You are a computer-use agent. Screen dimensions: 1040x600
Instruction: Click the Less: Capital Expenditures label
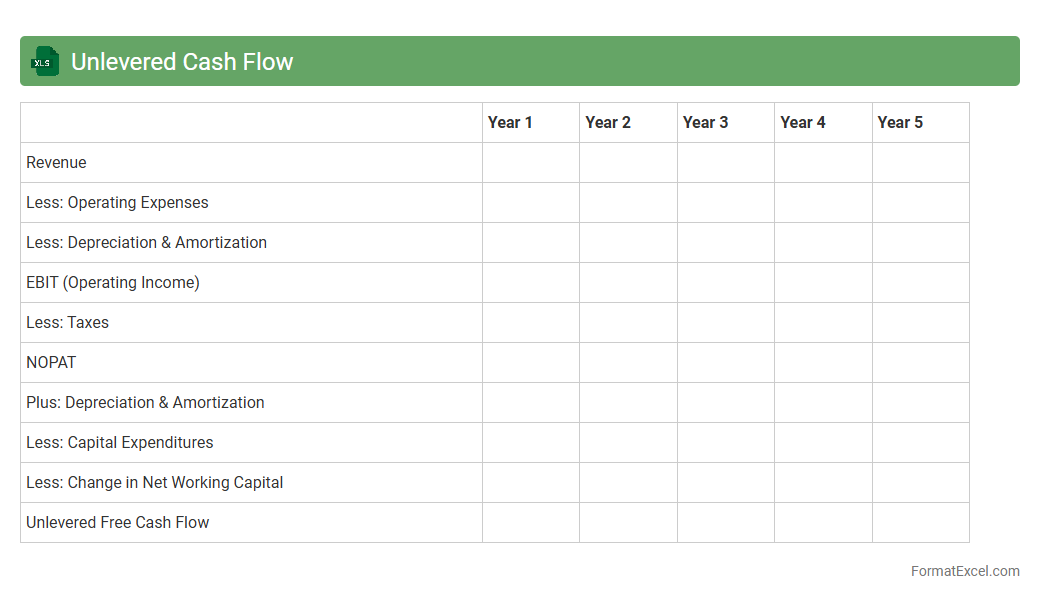point(119,443)
